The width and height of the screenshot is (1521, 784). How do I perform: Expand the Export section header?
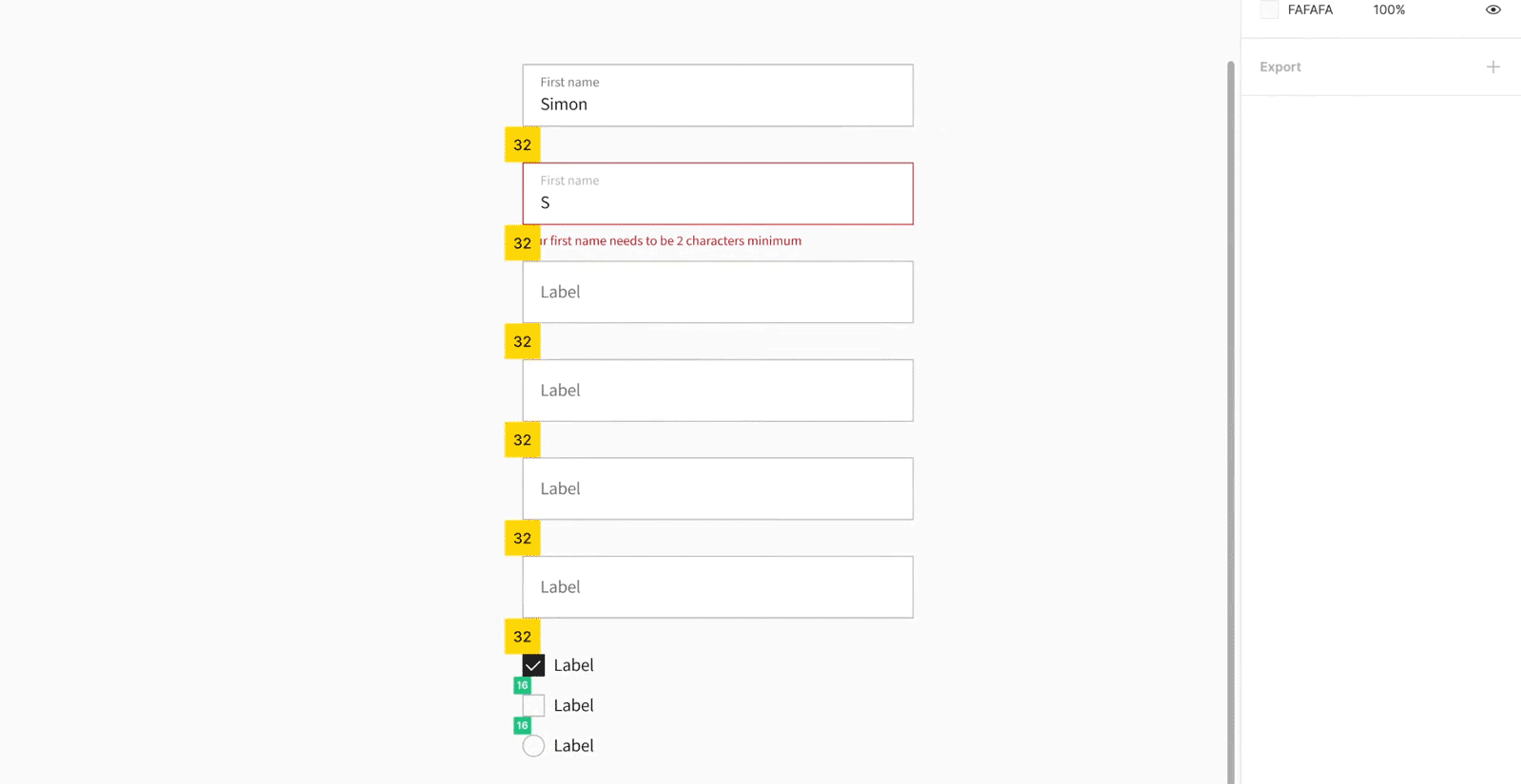click(x=1280, y=67)
